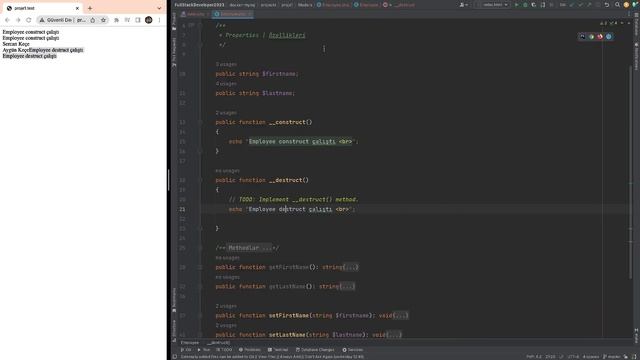Viewport: 640px width, 360px height.
Task: Expand the folded 'Methodlar' doc comment
Action: click(250, 248)
